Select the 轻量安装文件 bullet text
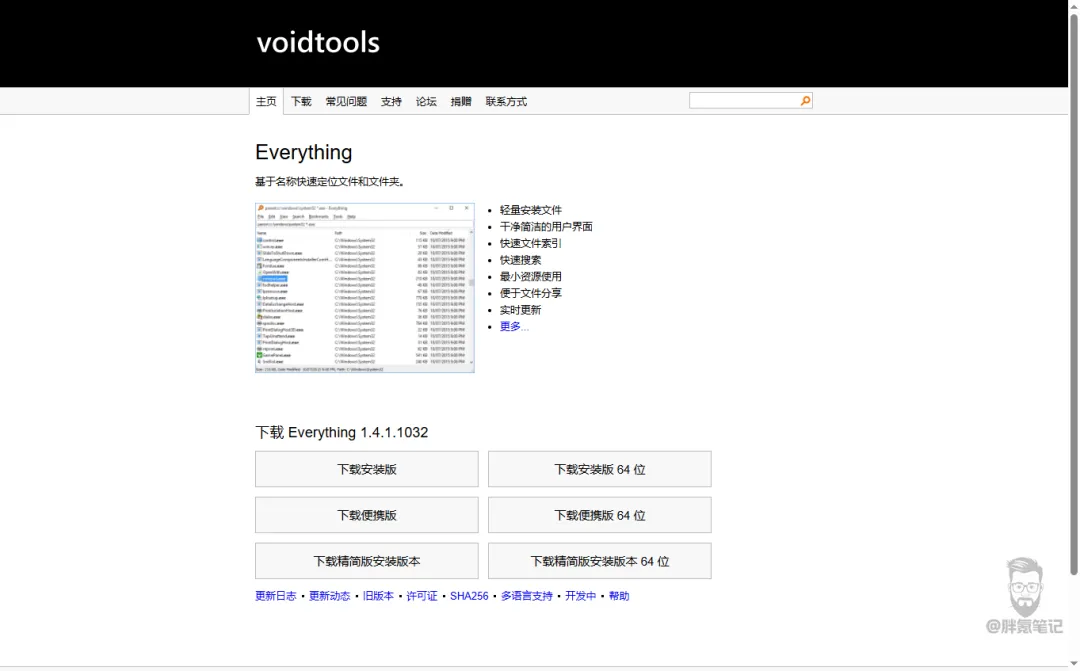The height and width of the screenshot is (671, 1080). (530, 210)
